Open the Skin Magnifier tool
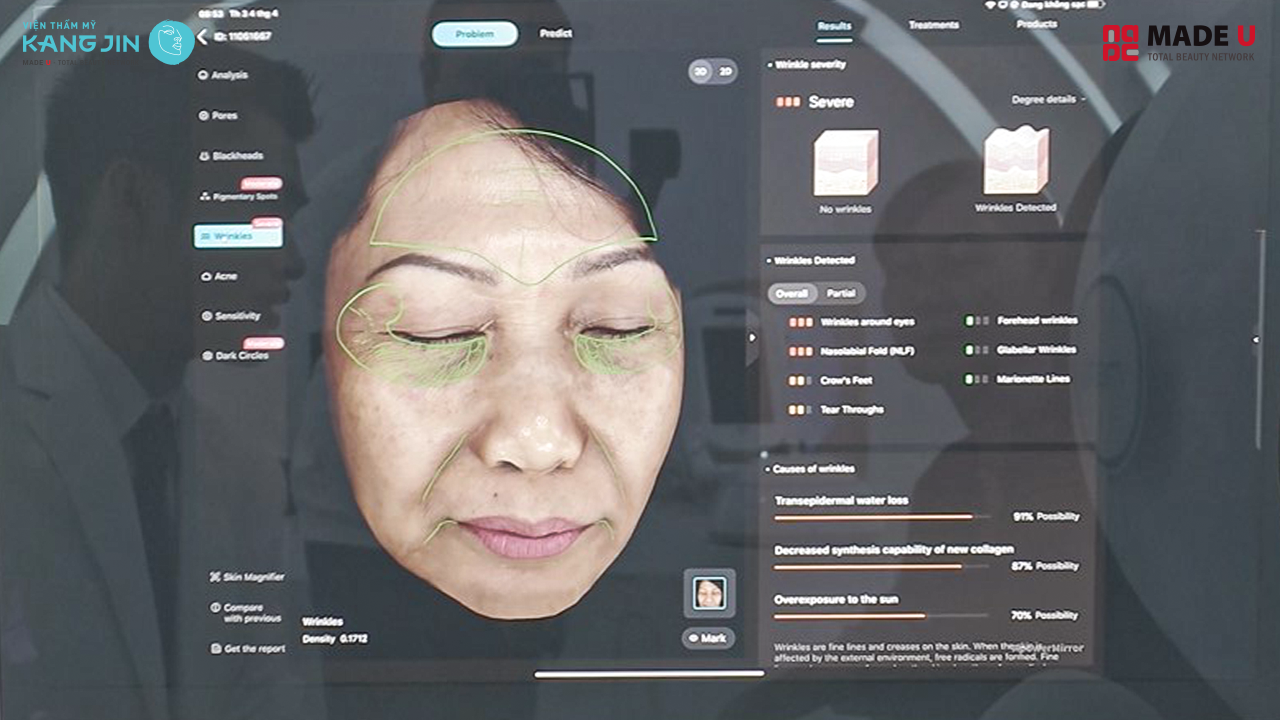The image size is (1280, 720). point(248,576)
